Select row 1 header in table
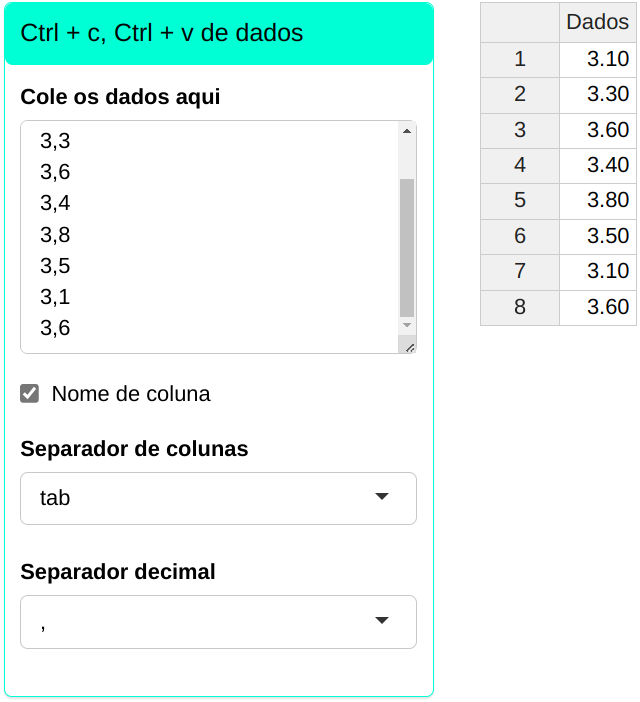Image resolution: width=640 pixels, height=702 pixels. (519, 59)
